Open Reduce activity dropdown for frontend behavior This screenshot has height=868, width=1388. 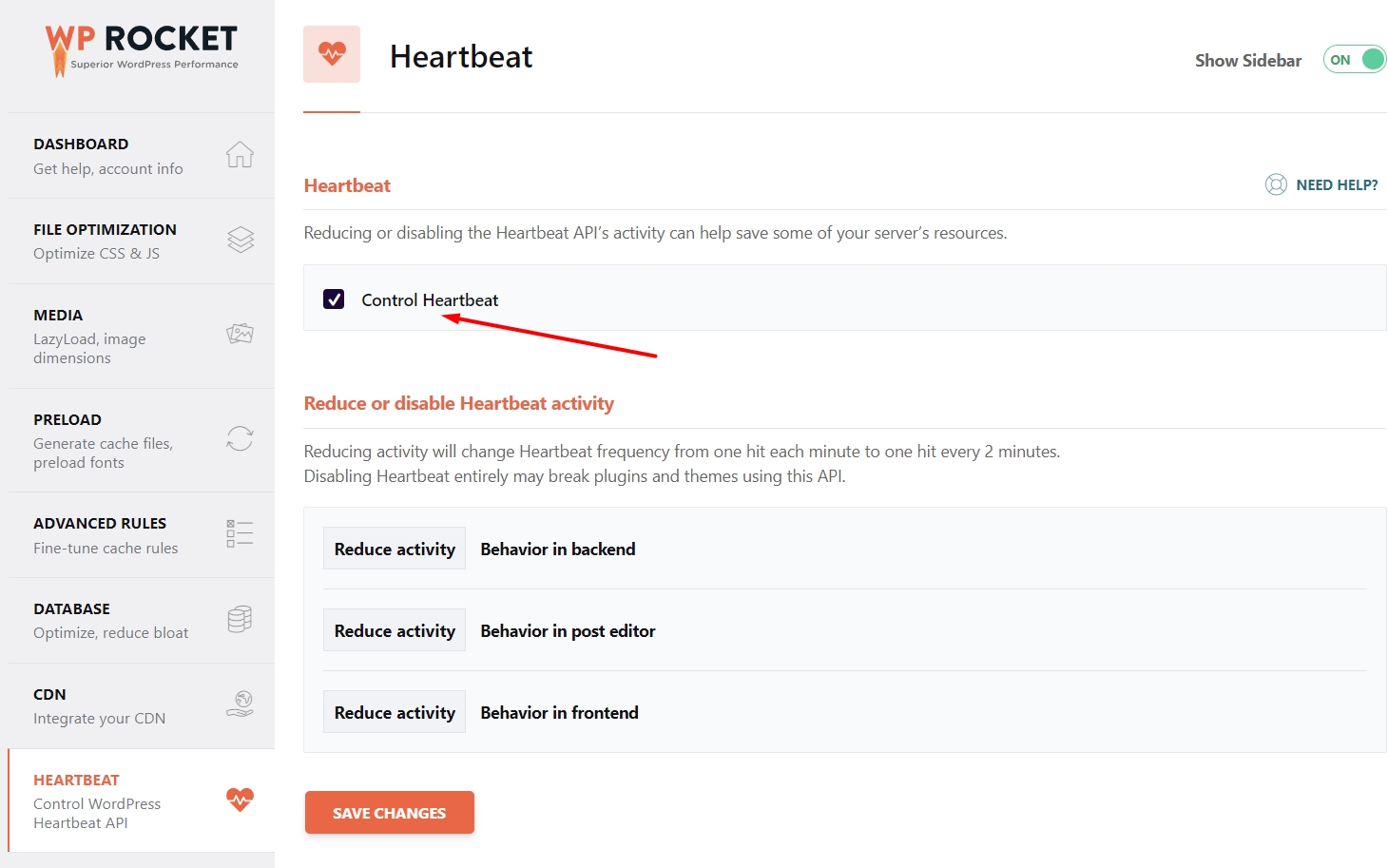pyautogui.click(x=395, y=712)
